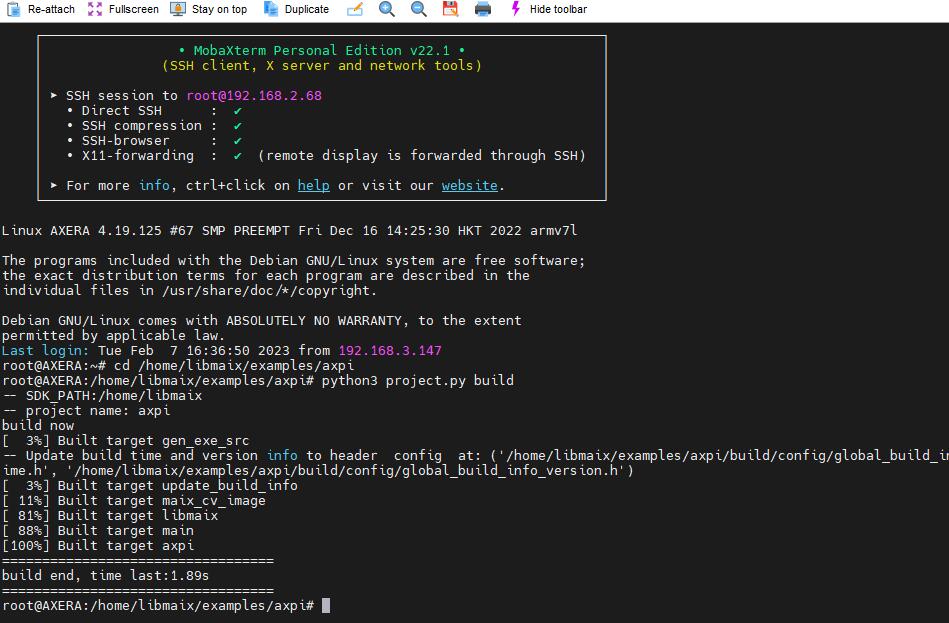Viewport: 949px width, 623px height.
Task: Click the last login IP 192.168.3.147
Action: 390,351
